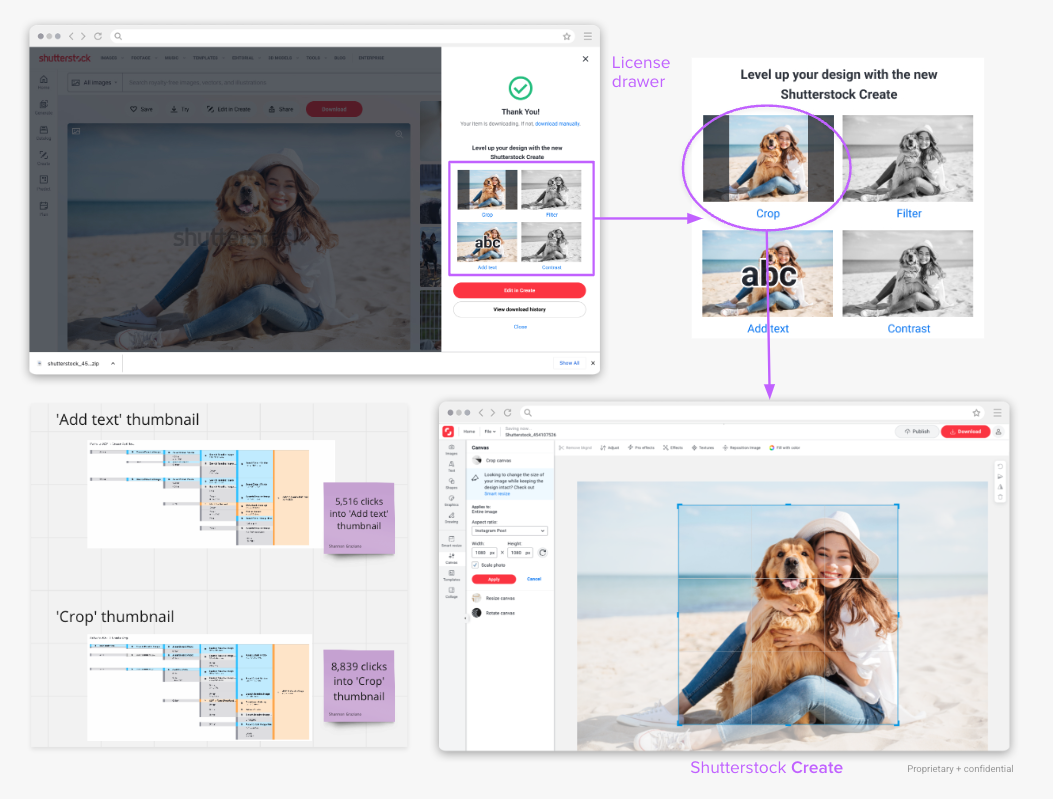Click the enlarged Filter thumbnail image
This screenshot has height=799, width=1053.
click(x=908, y=158)
